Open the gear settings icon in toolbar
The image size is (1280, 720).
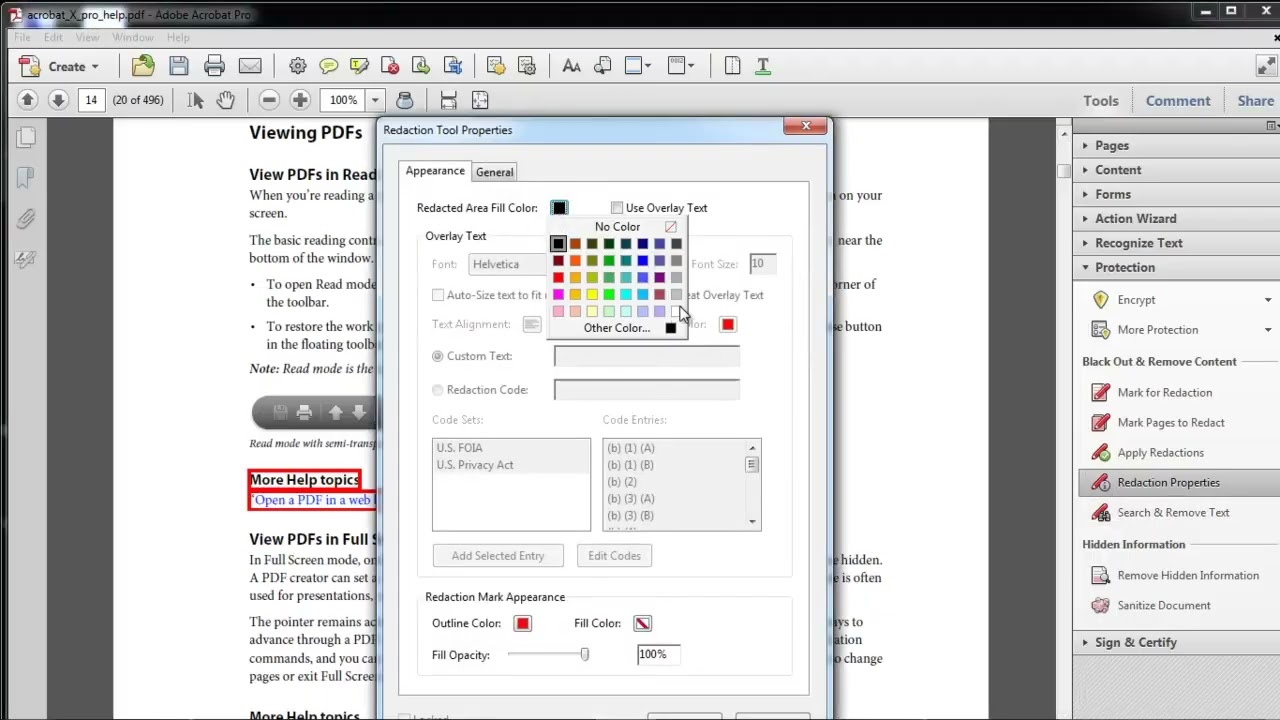[x=298, y=66]
